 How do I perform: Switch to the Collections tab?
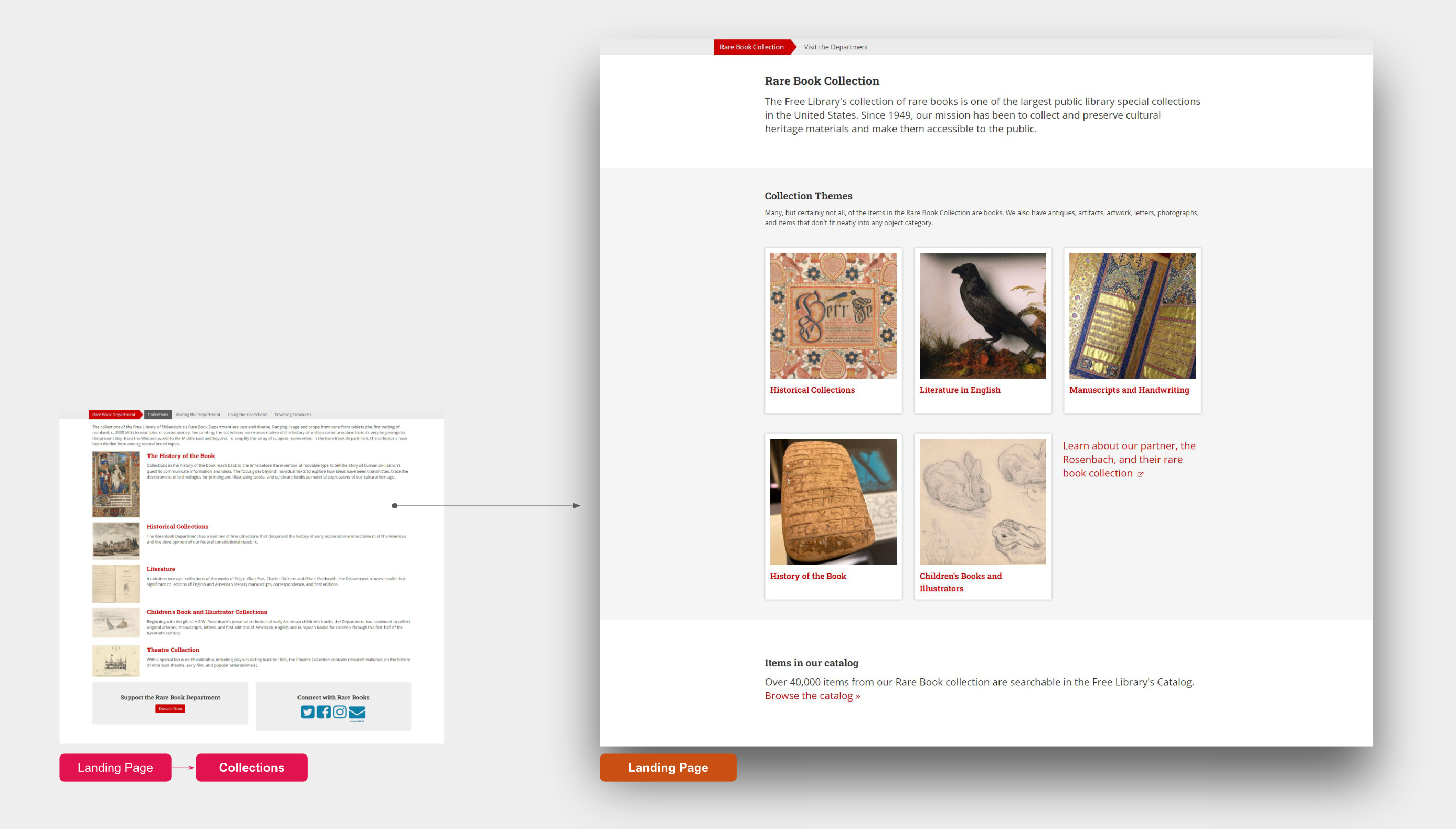coord(157,414)
